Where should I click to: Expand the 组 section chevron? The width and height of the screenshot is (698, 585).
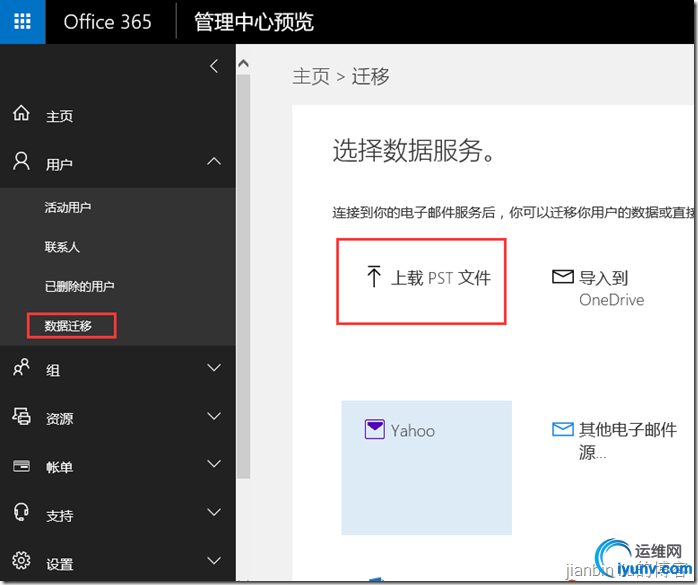coord(214,367)
